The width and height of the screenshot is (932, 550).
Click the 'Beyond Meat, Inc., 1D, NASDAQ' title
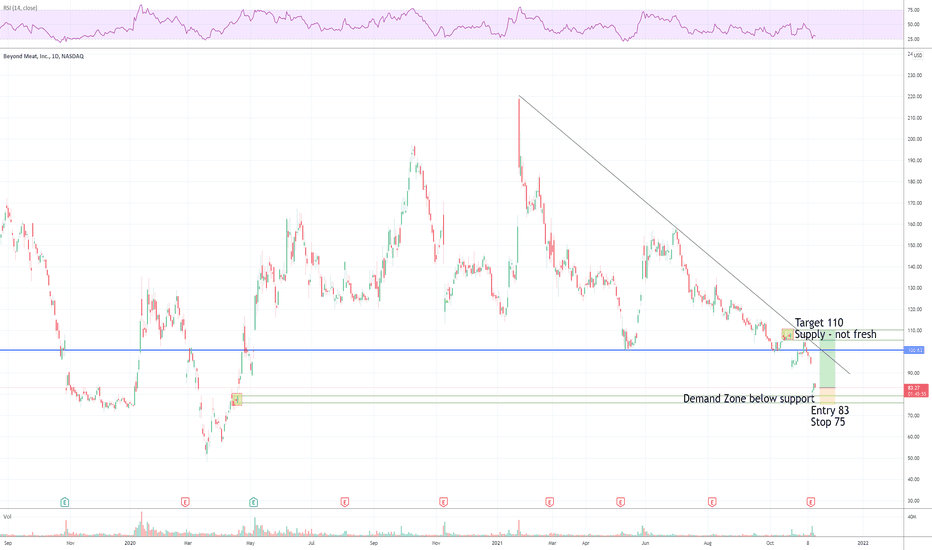tap(43, 56)
